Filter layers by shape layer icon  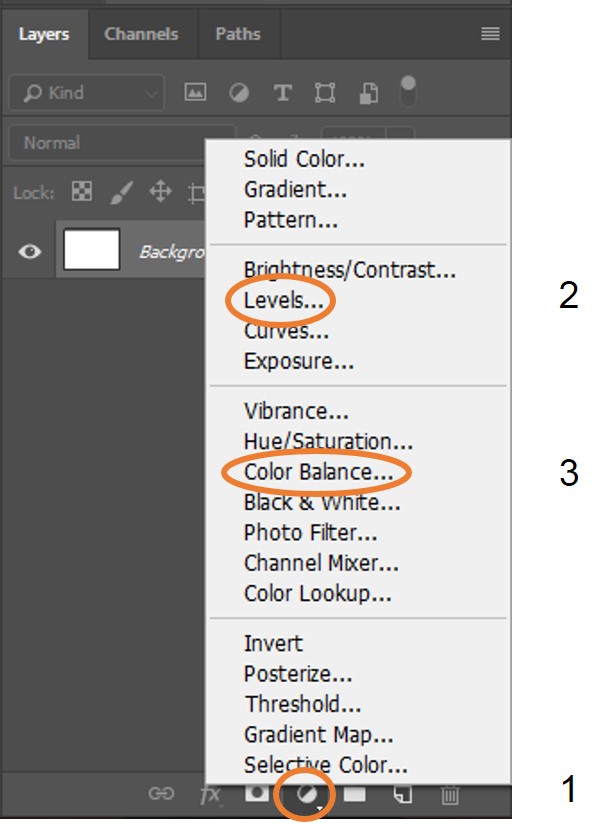click(326, 92)
